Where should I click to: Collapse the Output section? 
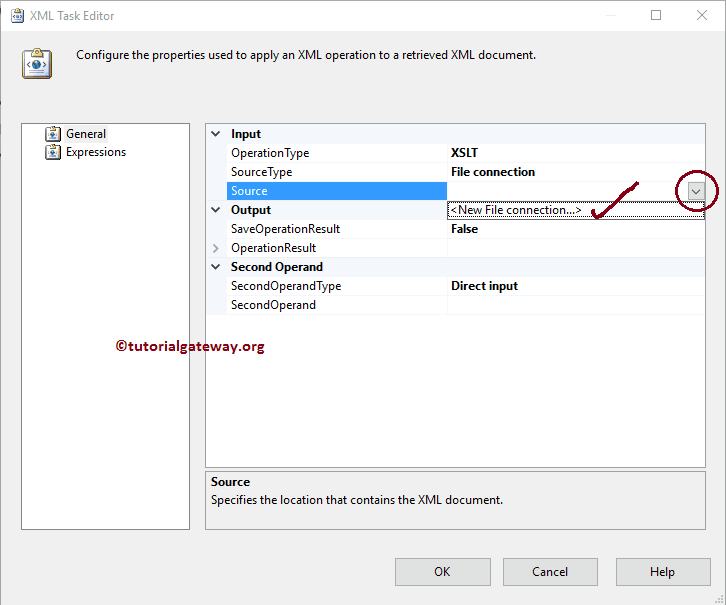pos(216,210)
